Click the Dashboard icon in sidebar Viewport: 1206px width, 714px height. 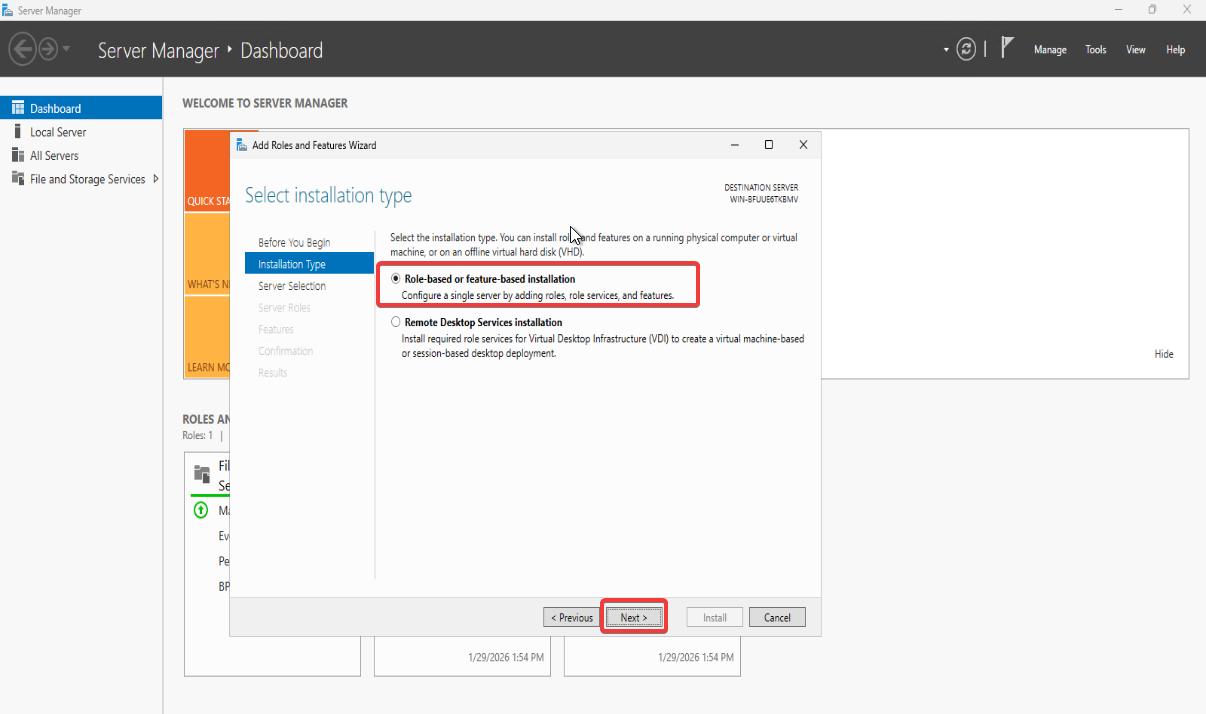coord(17,108)
